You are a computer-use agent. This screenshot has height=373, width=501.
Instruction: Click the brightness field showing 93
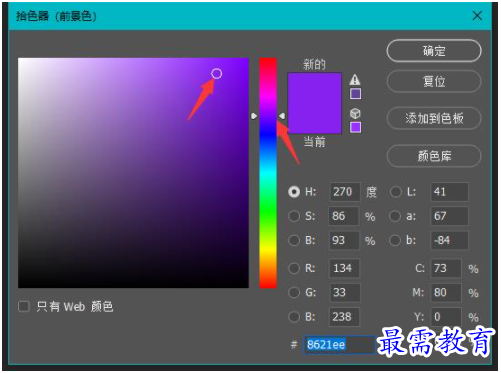coord(344,240)
